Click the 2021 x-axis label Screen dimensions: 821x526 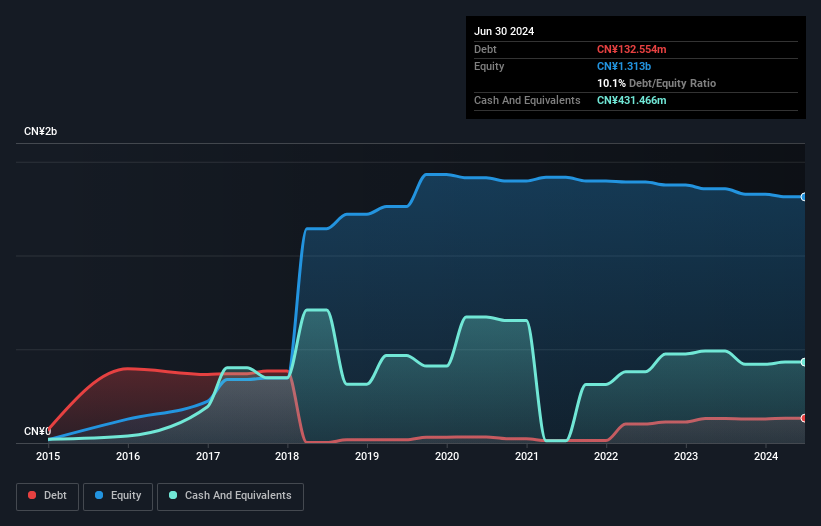(527, 456)
